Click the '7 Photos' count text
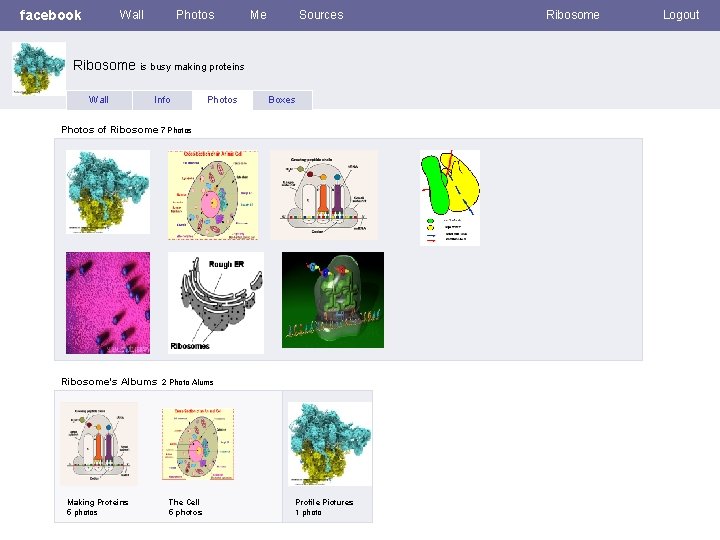This screenshot has width=720, height=540. (x=176, y=130)
